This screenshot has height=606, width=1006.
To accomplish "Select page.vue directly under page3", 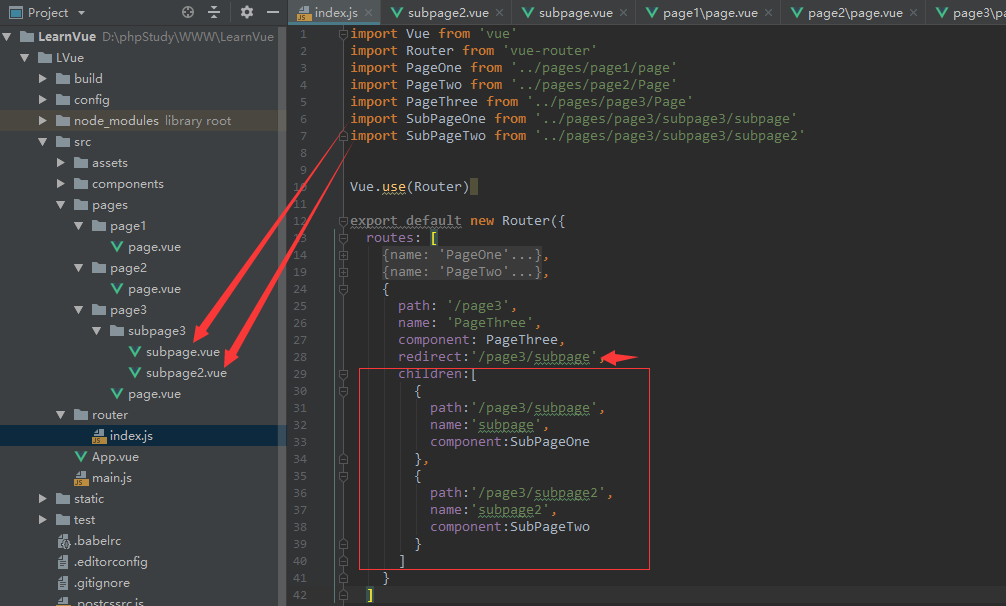I will coord(154,394).
